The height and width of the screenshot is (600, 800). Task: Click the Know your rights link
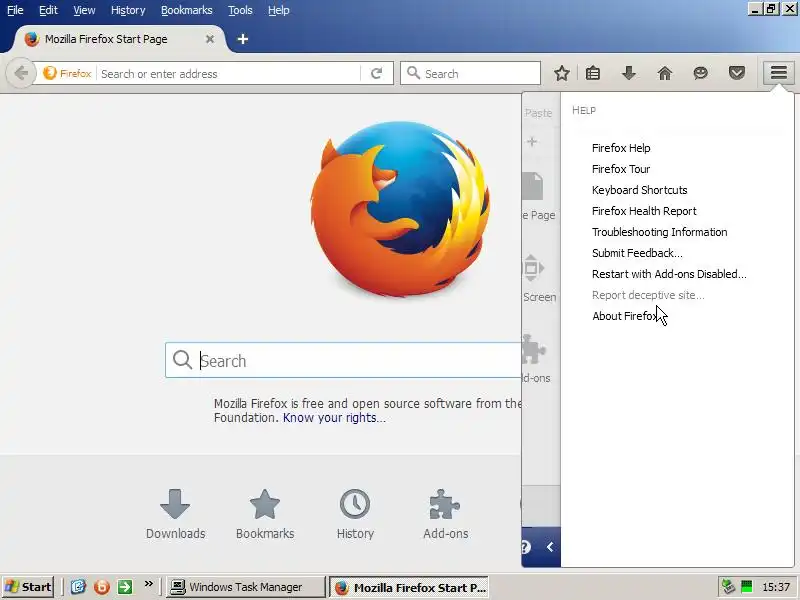pos(334,417)
